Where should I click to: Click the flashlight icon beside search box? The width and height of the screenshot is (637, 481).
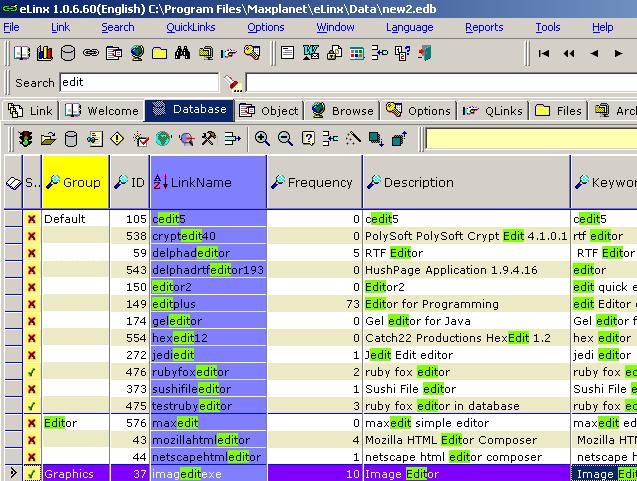(x=233, y=83)
